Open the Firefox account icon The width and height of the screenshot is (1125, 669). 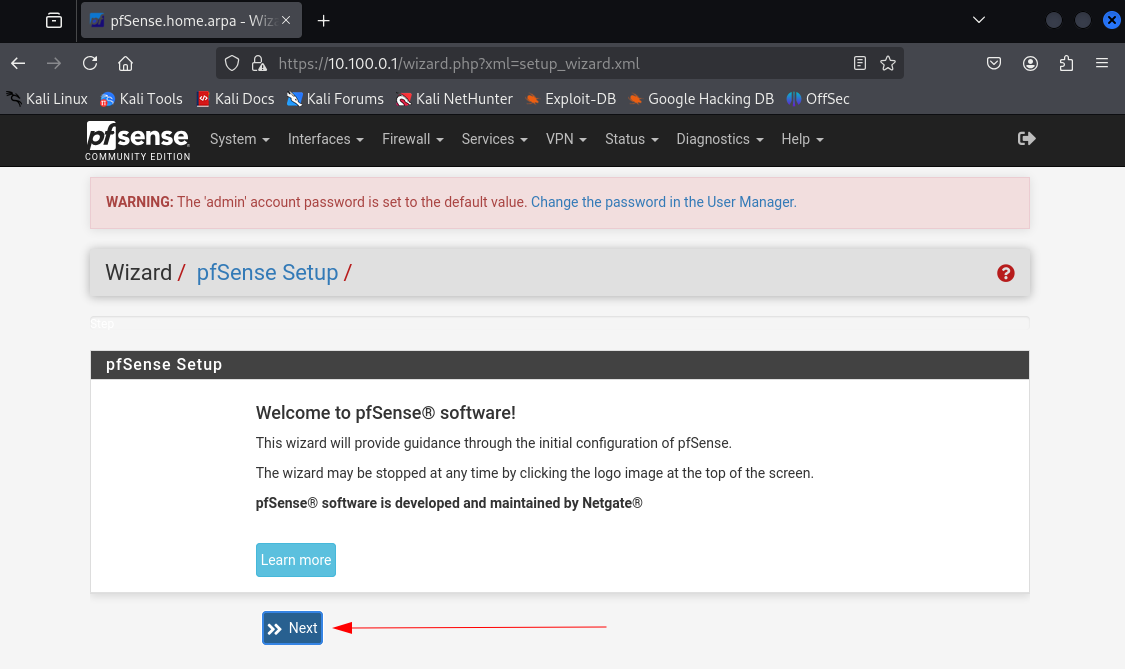tap(1030, 63)
